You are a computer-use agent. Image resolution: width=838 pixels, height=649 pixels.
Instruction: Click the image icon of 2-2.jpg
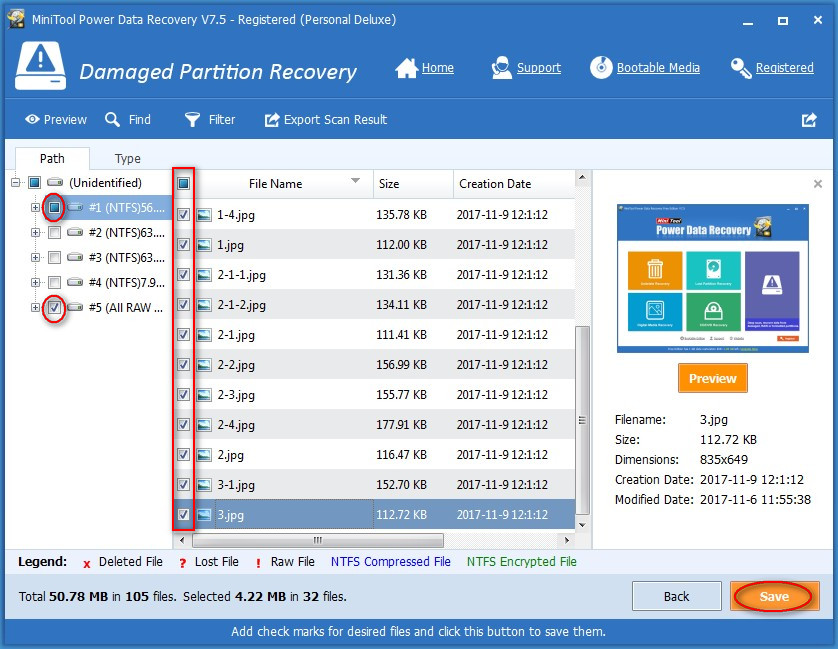pyautogui.click(x=204, y=365)
